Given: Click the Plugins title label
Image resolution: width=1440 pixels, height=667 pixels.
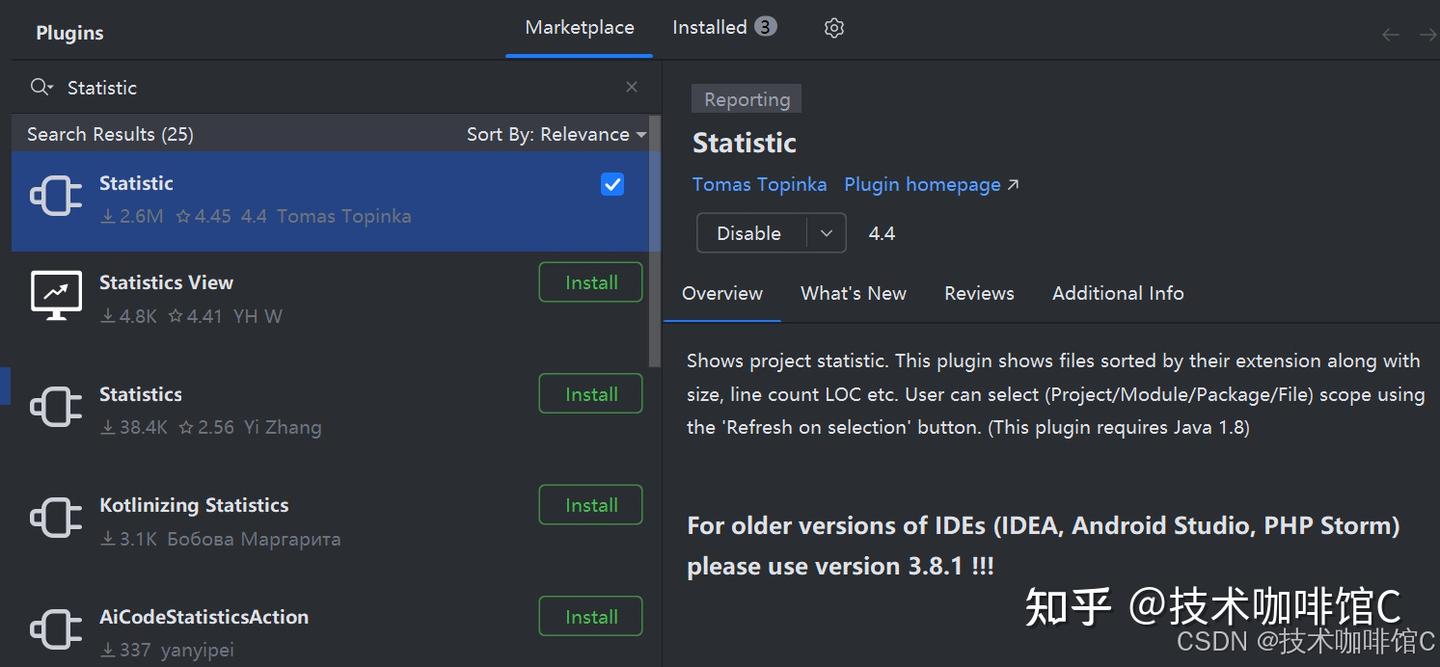Looking at the screenshot, I should point(70,33).
